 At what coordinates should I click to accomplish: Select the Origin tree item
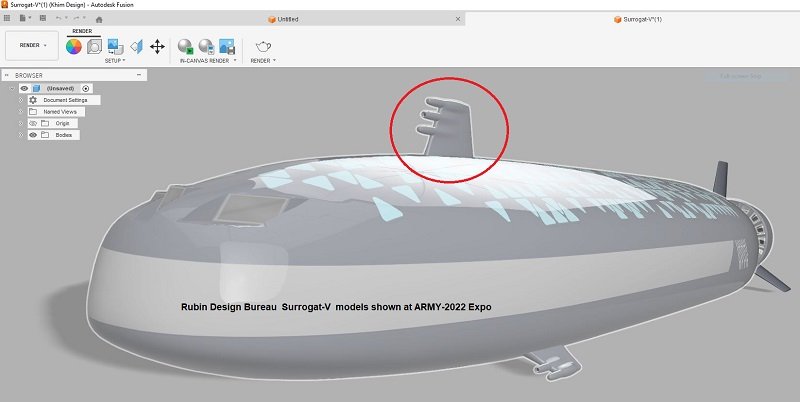[62, 123]
